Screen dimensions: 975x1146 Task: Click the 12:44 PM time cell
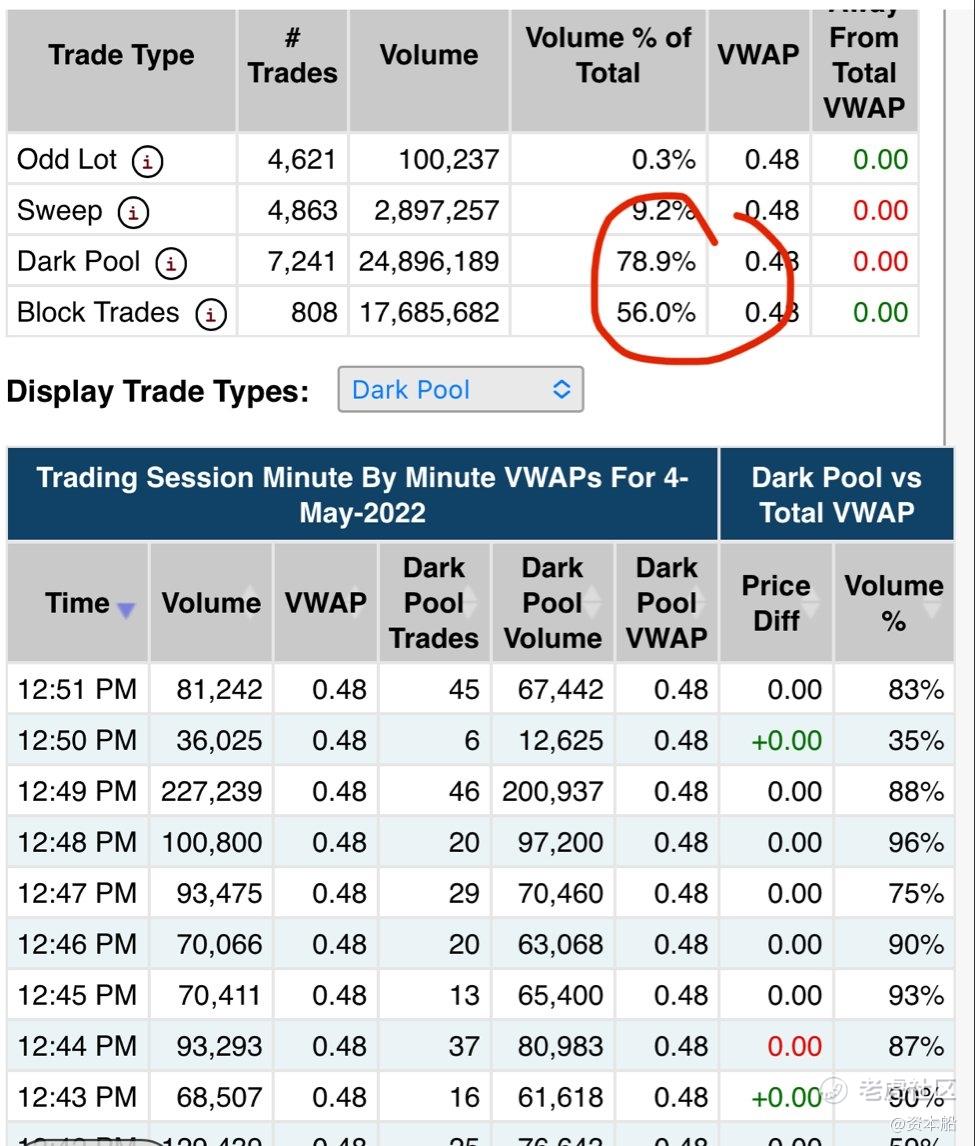coord(77,1046)
